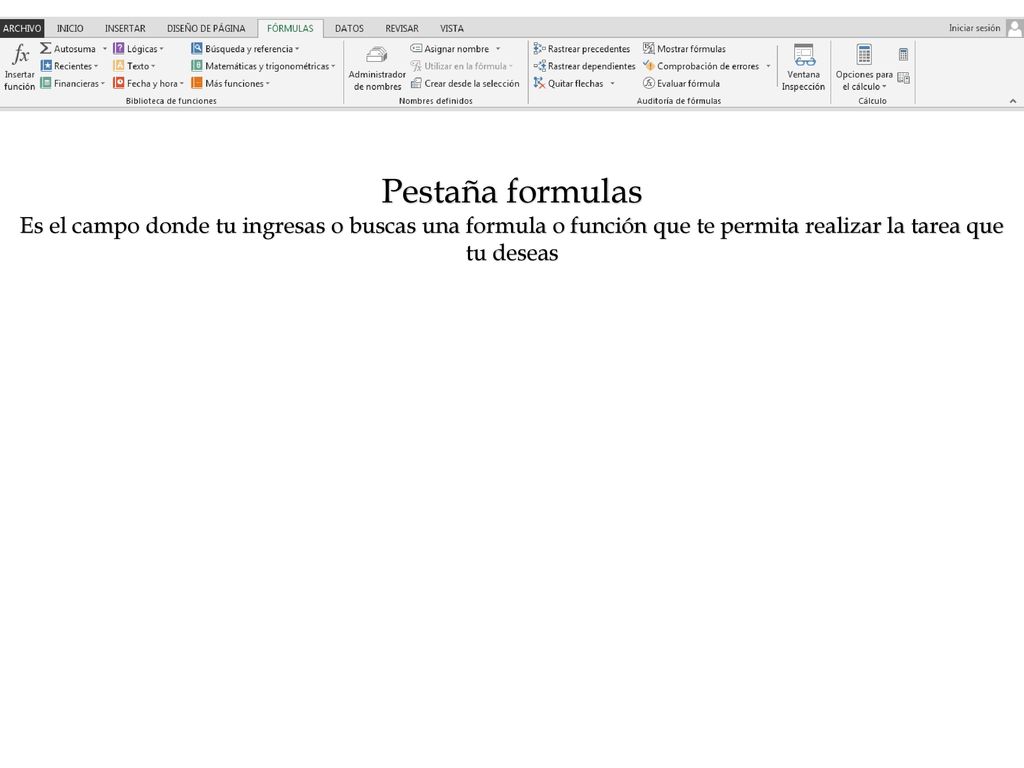Click Crear desde la selección icon
The height and width of the screenshot is (768, 1024).
(x=416, y=83)
